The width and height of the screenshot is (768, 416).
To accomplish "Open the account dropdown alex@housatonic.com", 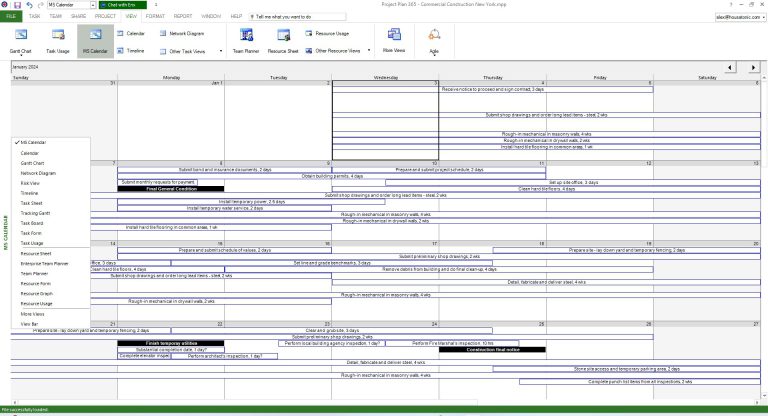I will (739, 17).
